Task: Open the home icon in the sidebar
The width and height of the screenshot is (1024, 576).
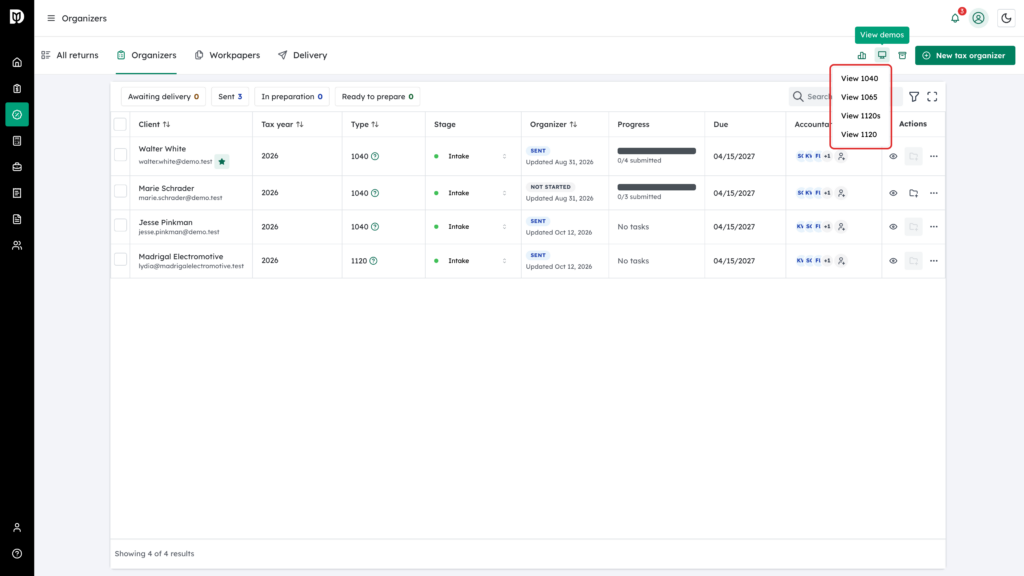Action: pyautogui.click(x=17, y=63)
